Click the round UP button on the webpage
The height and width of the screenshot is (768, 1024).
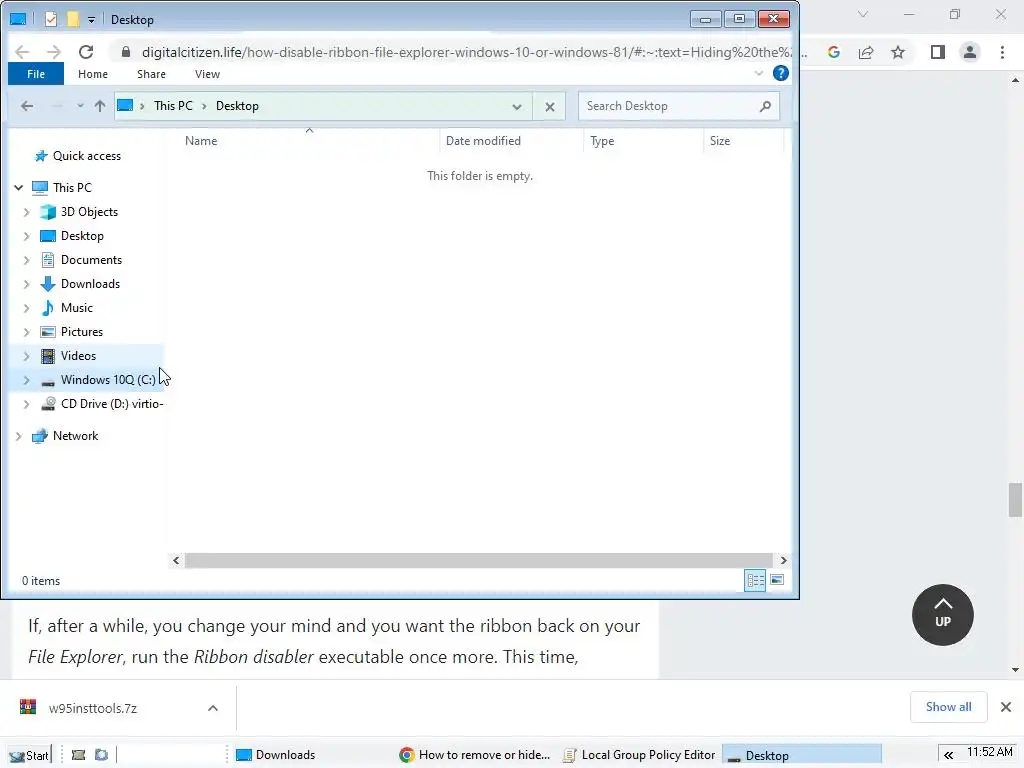coord(942,615)
